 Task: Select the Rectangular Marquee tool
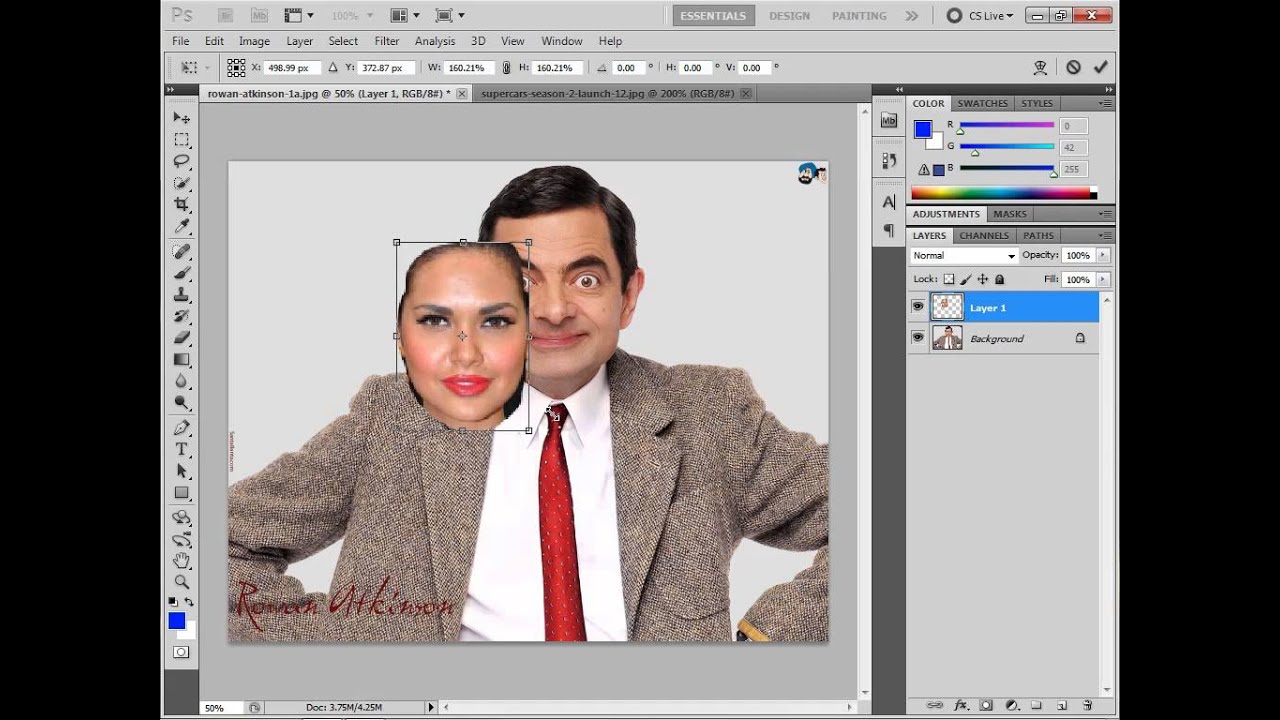tap(181, 140)
